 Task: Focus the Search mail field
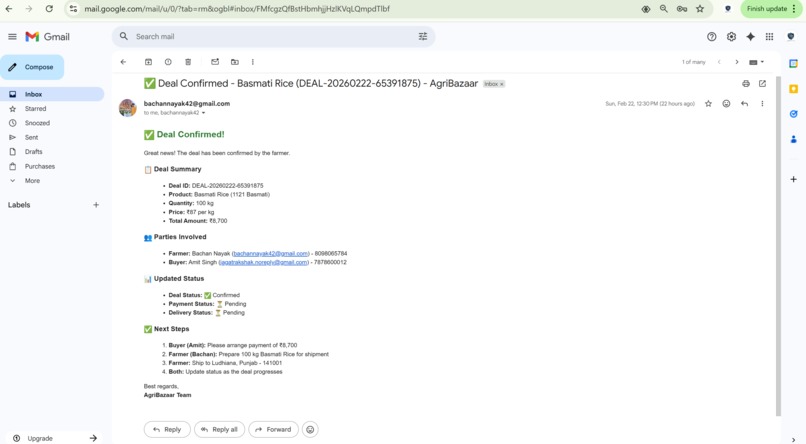273,36
